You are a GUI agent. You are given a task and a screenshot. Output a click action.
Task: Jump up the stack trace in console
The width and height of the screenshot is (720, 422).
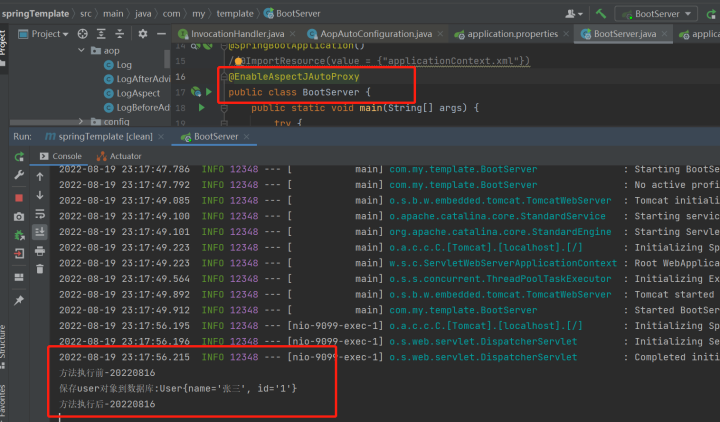40,176
